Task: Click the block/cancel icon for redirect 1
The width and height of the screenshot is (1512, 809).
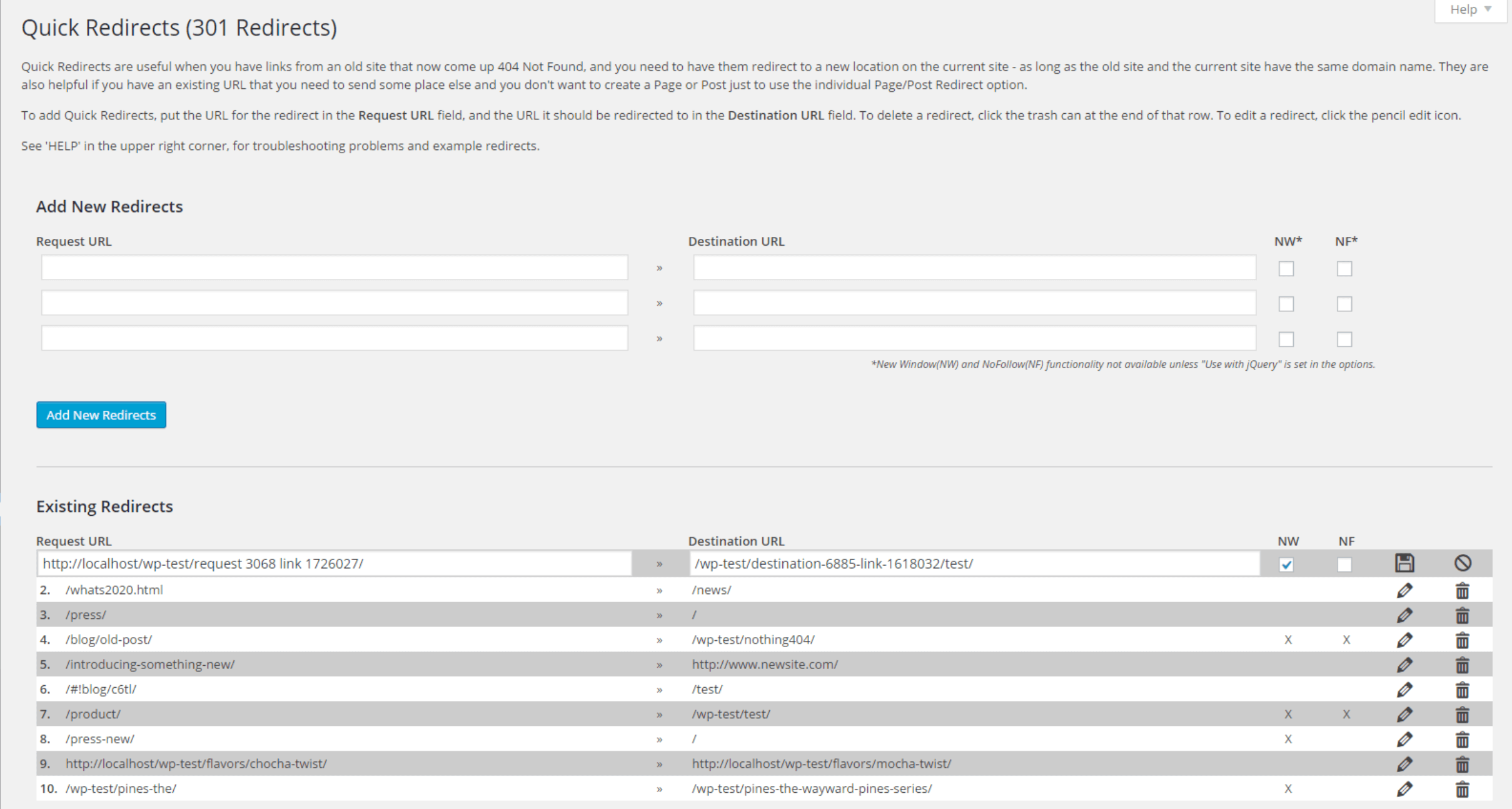Action: click(x=1462, y=563)
